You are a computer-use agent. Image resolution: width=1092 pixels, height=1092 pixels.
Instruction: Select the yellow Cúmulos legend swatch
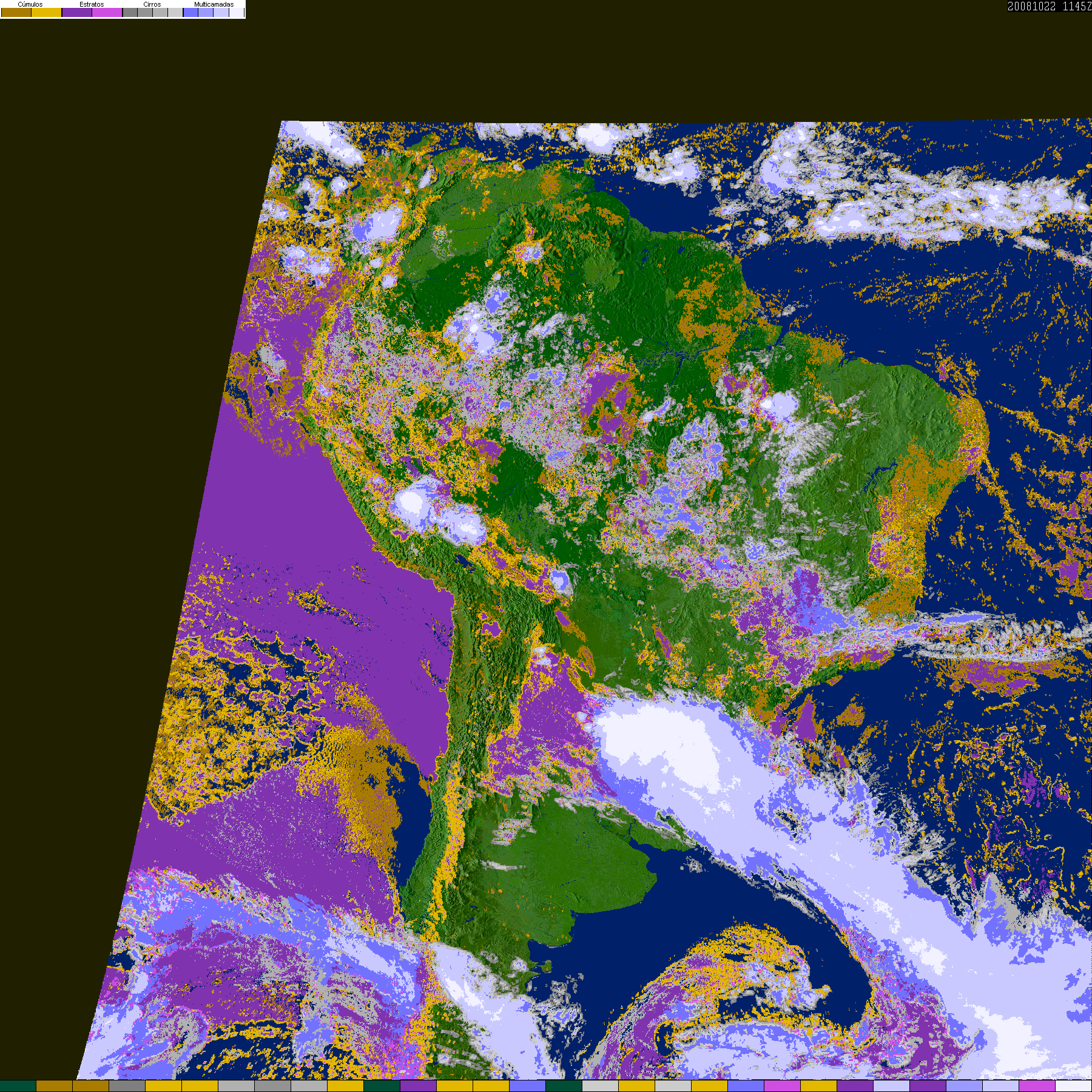point(47,13)
